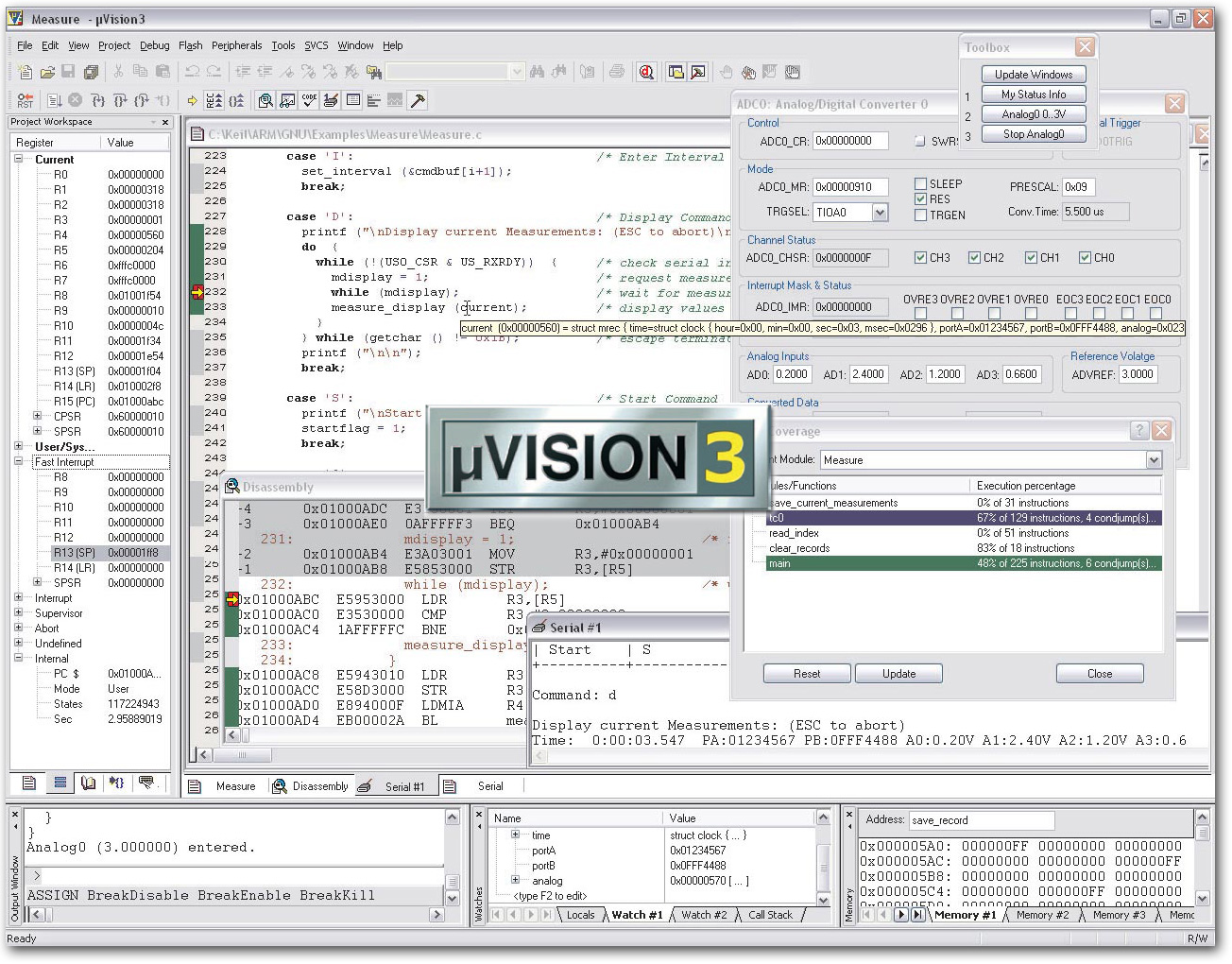Click the ADVREF input field

coord(1138,374)
